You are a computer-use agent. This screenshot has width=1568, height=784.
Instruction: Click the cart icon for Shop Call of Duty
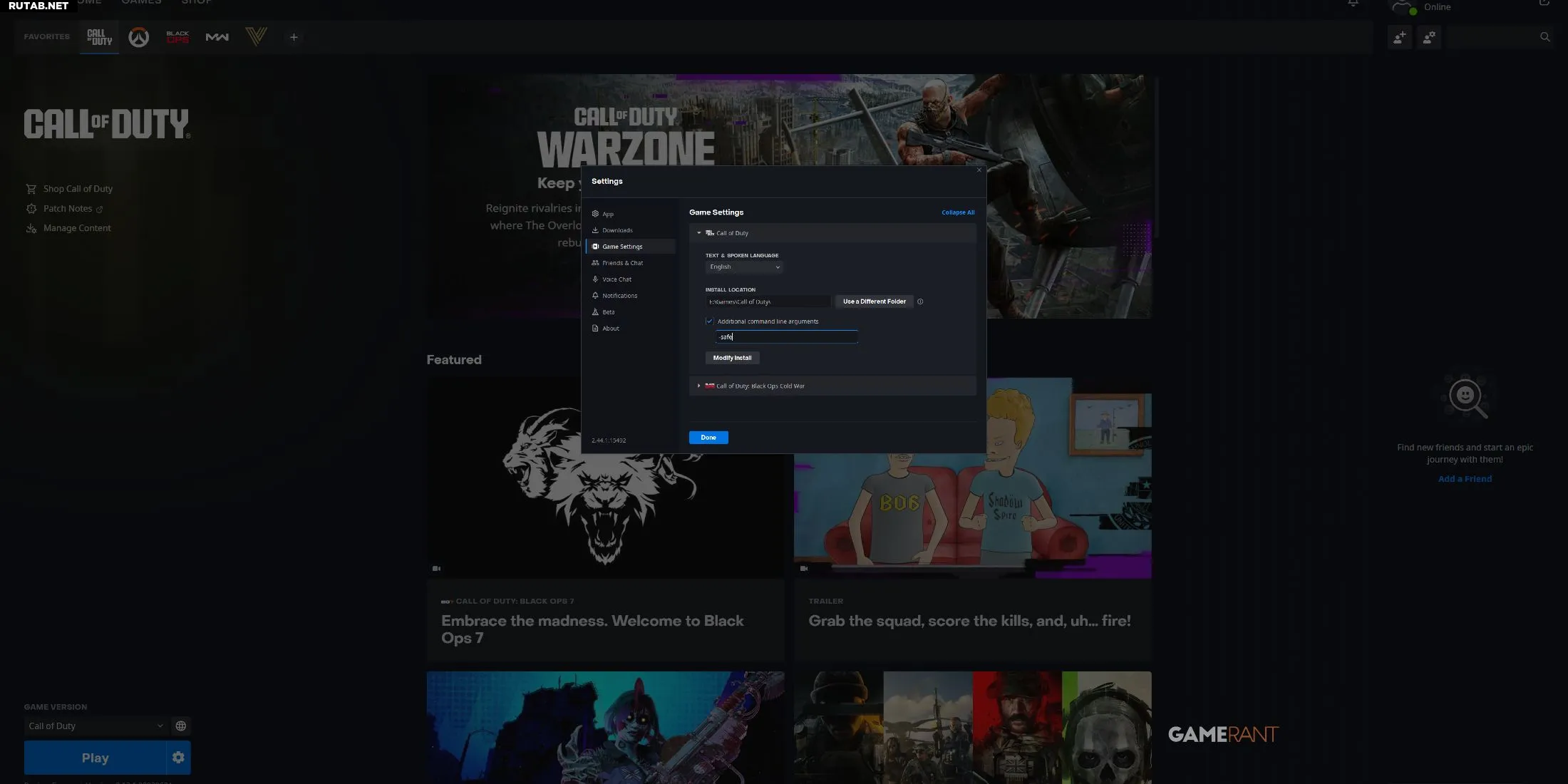tap(31, 189)
